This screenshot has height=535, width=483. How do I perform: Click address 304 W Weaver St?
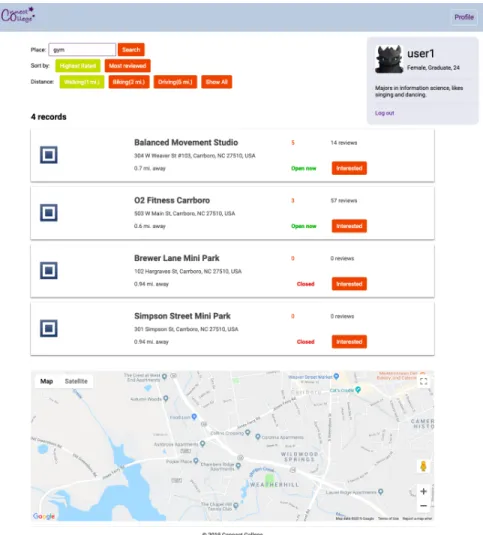point(194,156)
